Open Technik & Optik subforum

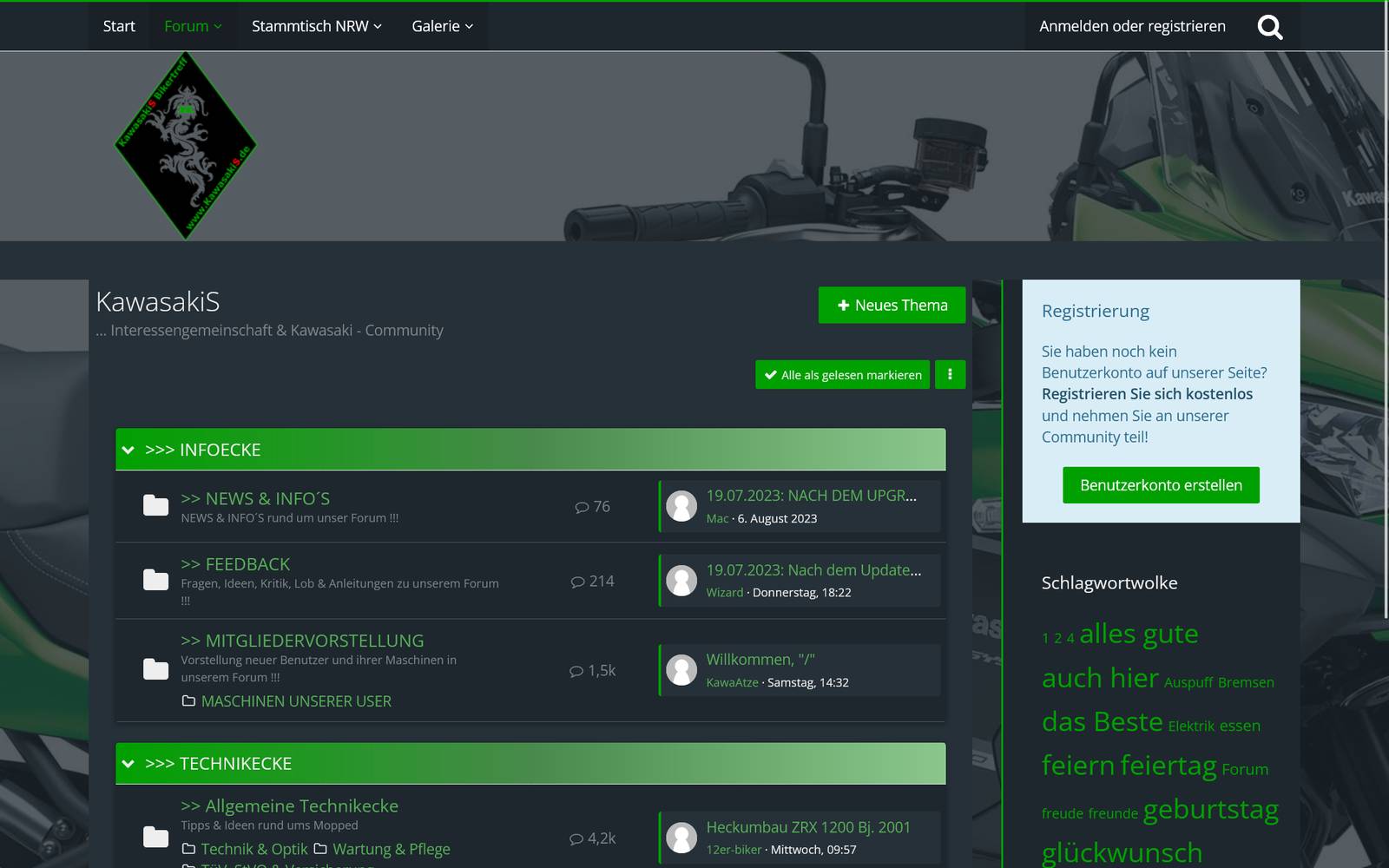(254, 849)
